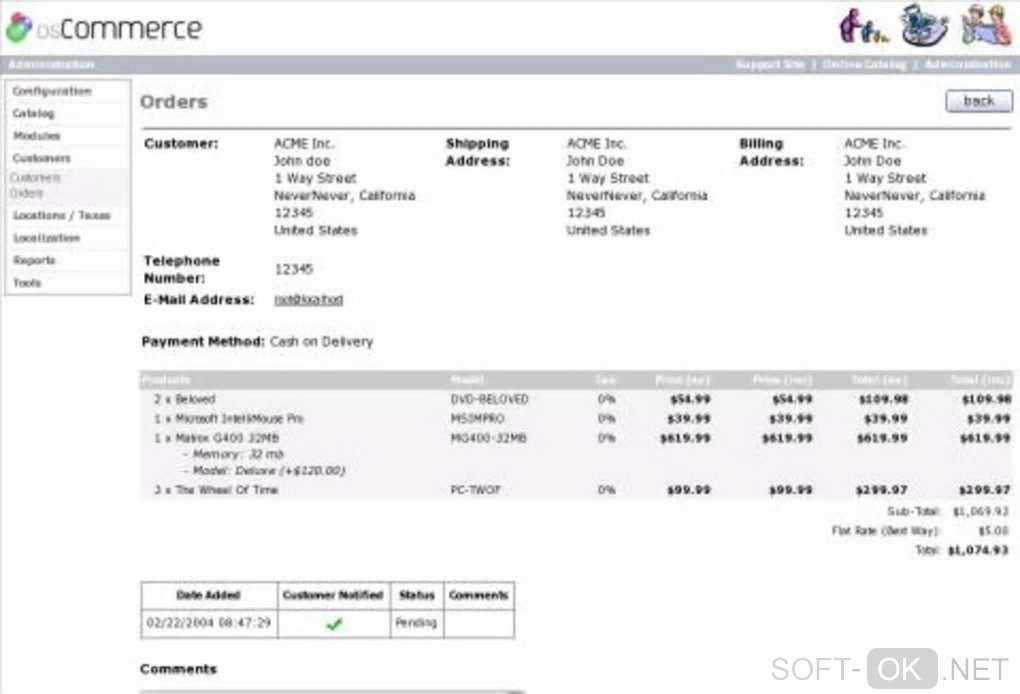Screen dimensions: 1020x694
Task: Open the Administration link at top right
Action: click(x=968, y=64)
